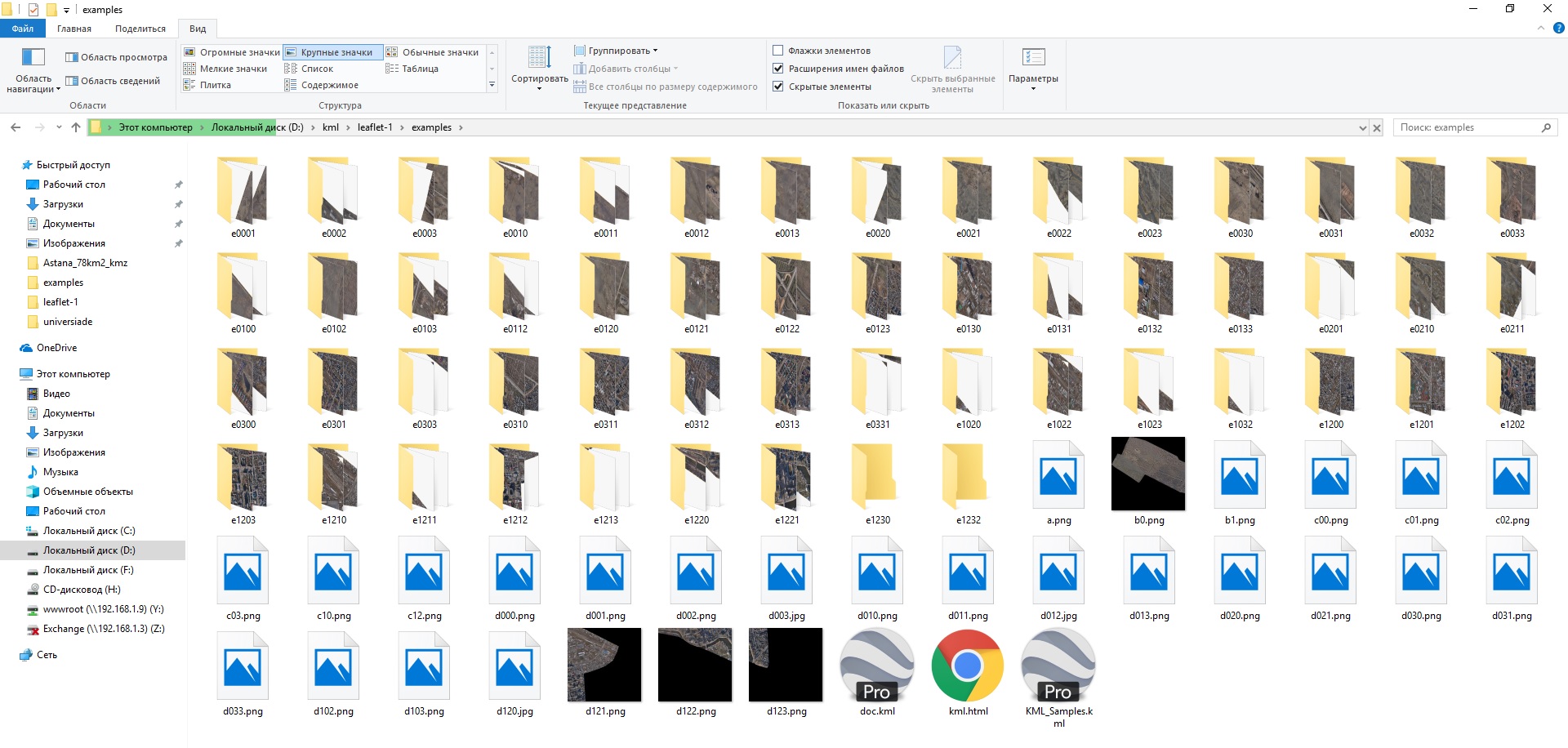Screen dimensions: 1568x748
Task: Toggle Hidden items (Скрытые элементы) checkbox
Action: tap(778, 87)
